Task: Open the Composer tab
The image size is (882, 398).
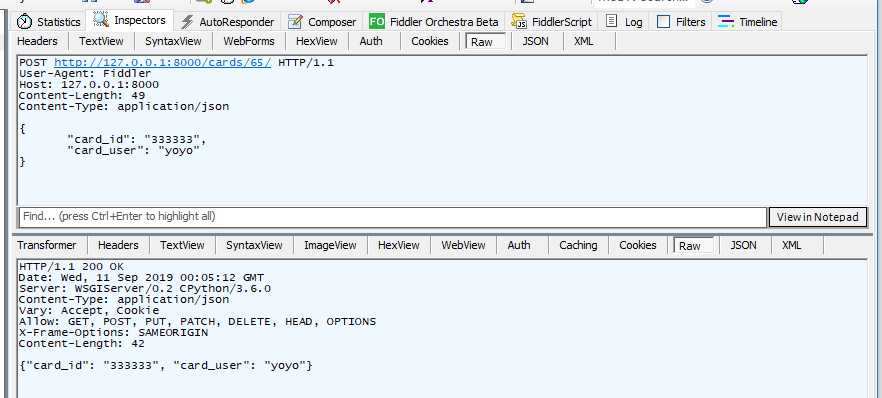Action: pyautogui.click(x=322, y=22)
